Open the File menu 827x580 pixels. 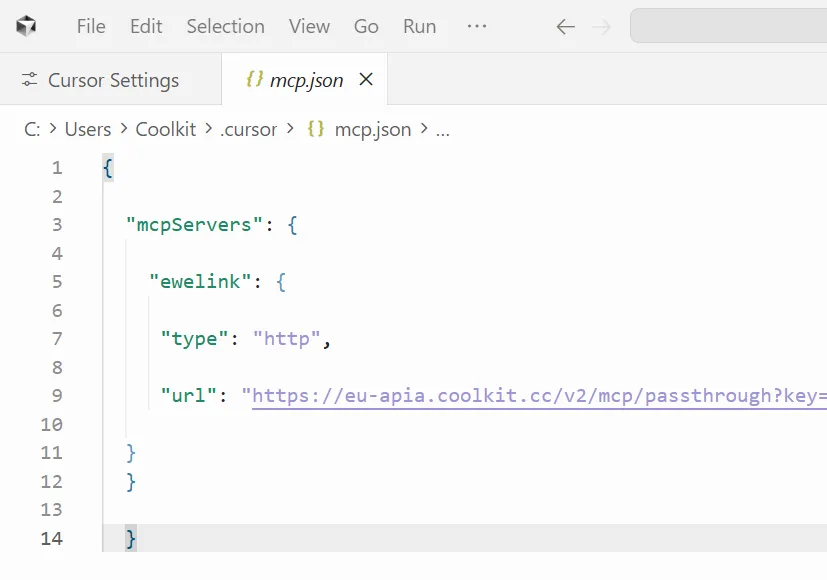point(91,26)
